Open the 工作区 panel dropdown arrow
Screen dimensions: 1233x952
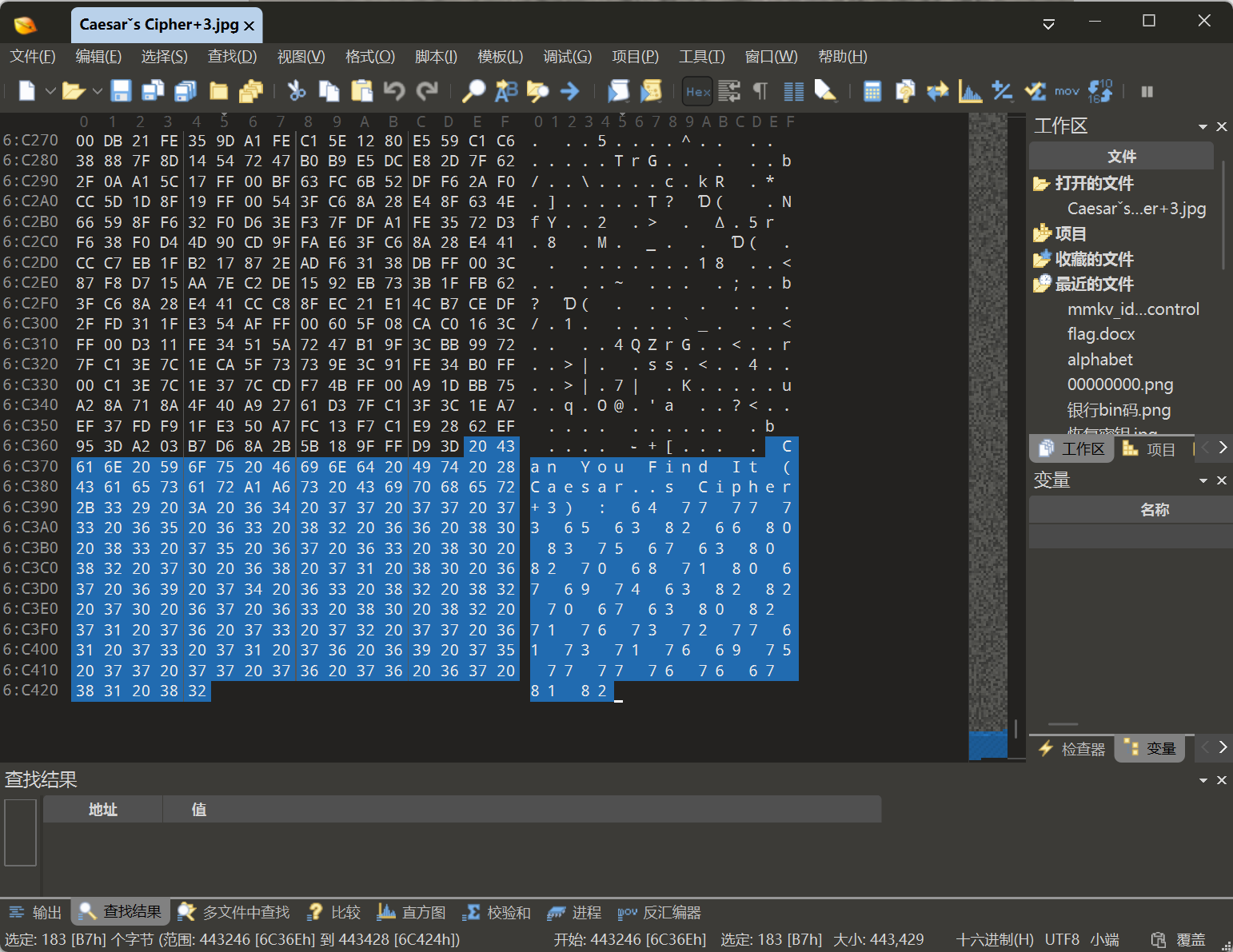(x=1203, y=127)
